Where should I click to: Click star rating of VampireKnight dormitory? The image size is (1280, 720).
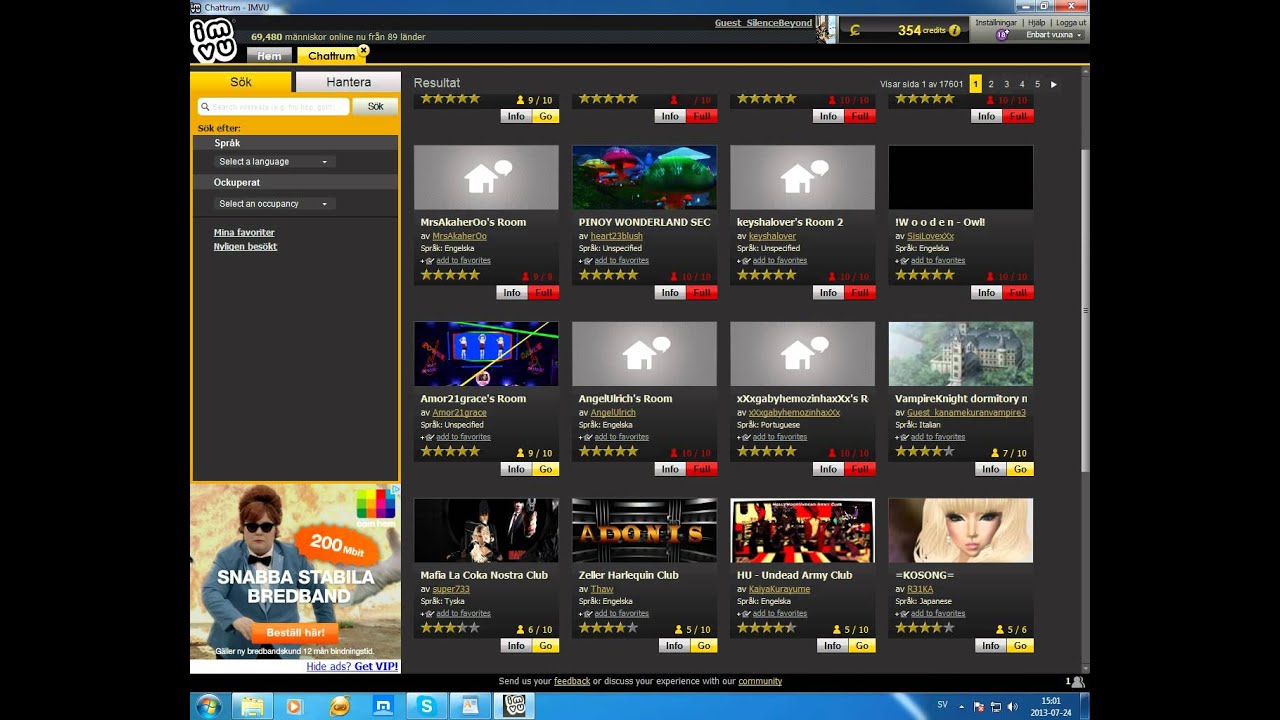click(x=925, y=452)
